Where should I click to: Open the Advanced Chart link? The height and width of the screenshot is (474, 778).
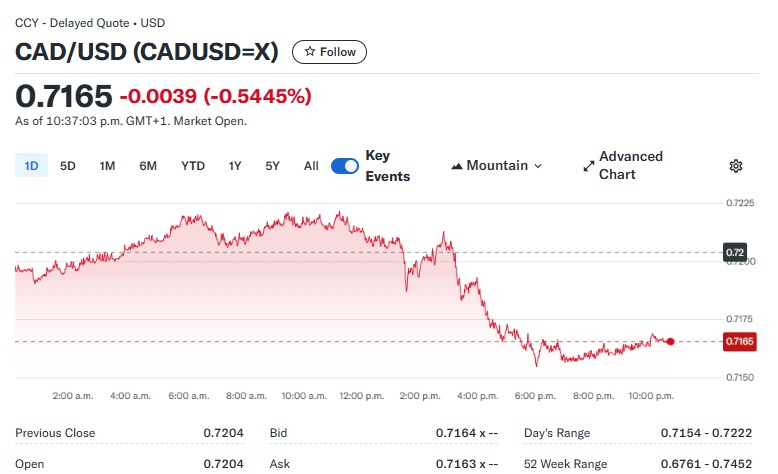pyautogui.click(x=623, y=165)
